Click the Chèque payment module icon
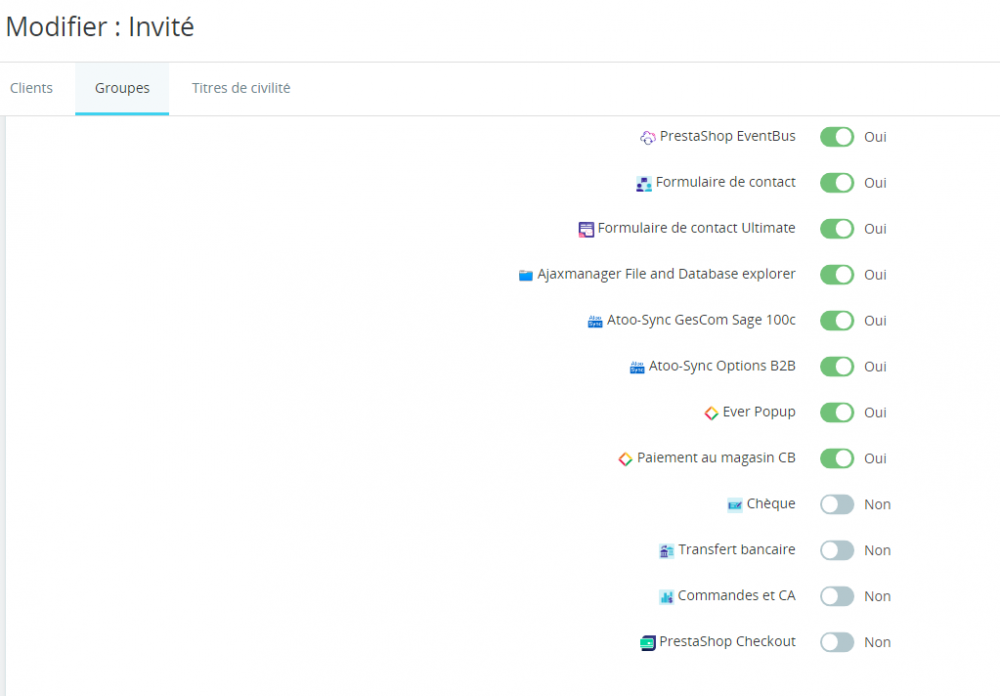Viewport: 1000px width, 696px height. (x=735, y=504)
